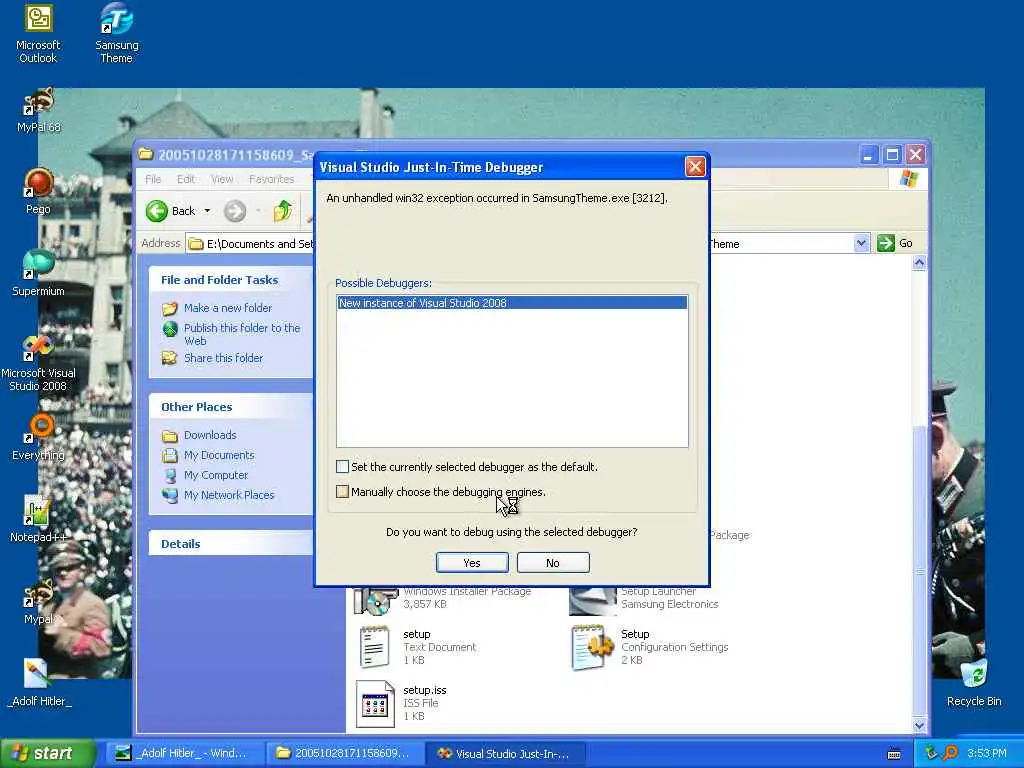Click the taskbar clock showing 3:53 PM
Screen dimensions: 1024x768
coord(986,753)
